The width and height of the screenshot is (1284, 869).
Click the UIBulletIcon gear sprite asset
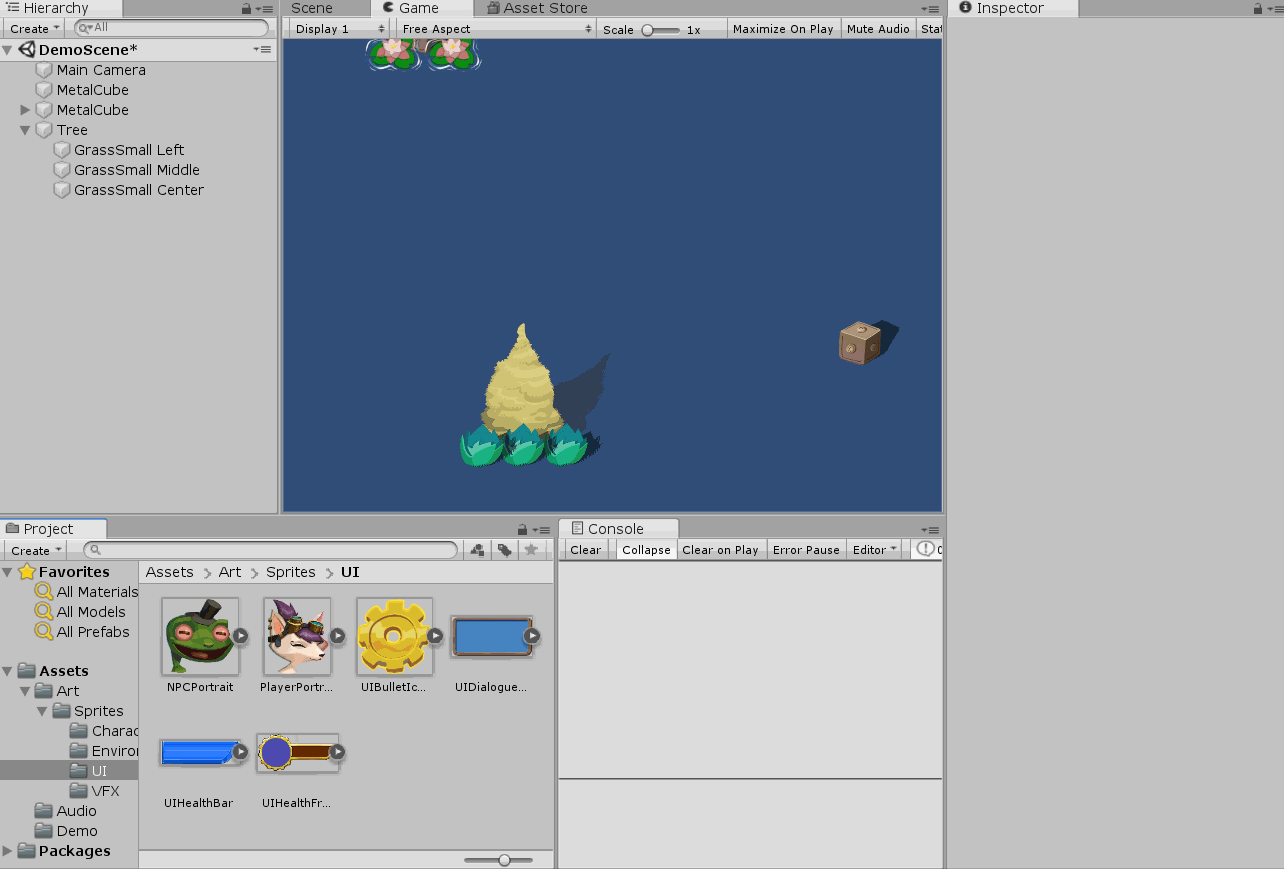(394, 637)
